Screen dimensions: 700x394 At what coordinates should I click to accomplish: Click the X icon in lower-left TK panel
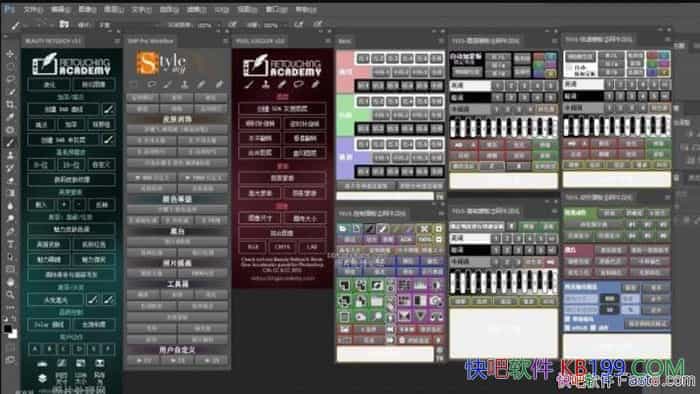click(x=424, y=229)
